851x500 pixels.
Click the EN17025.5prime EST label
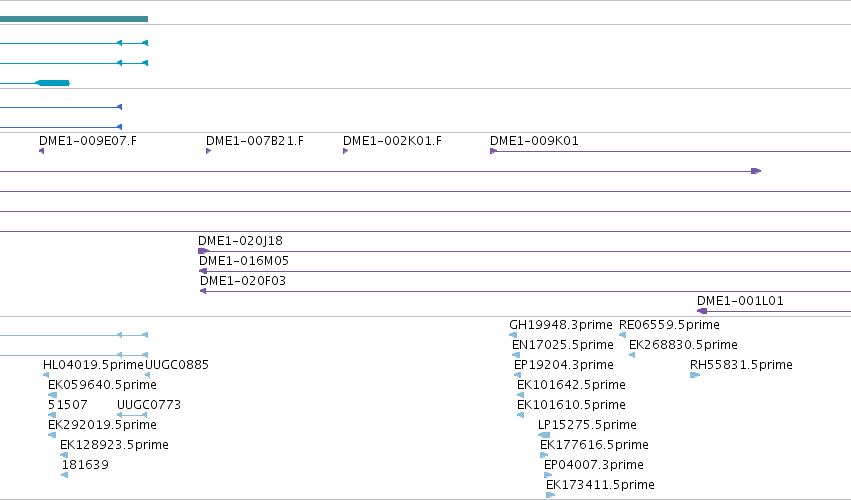(x=563, y=345)
